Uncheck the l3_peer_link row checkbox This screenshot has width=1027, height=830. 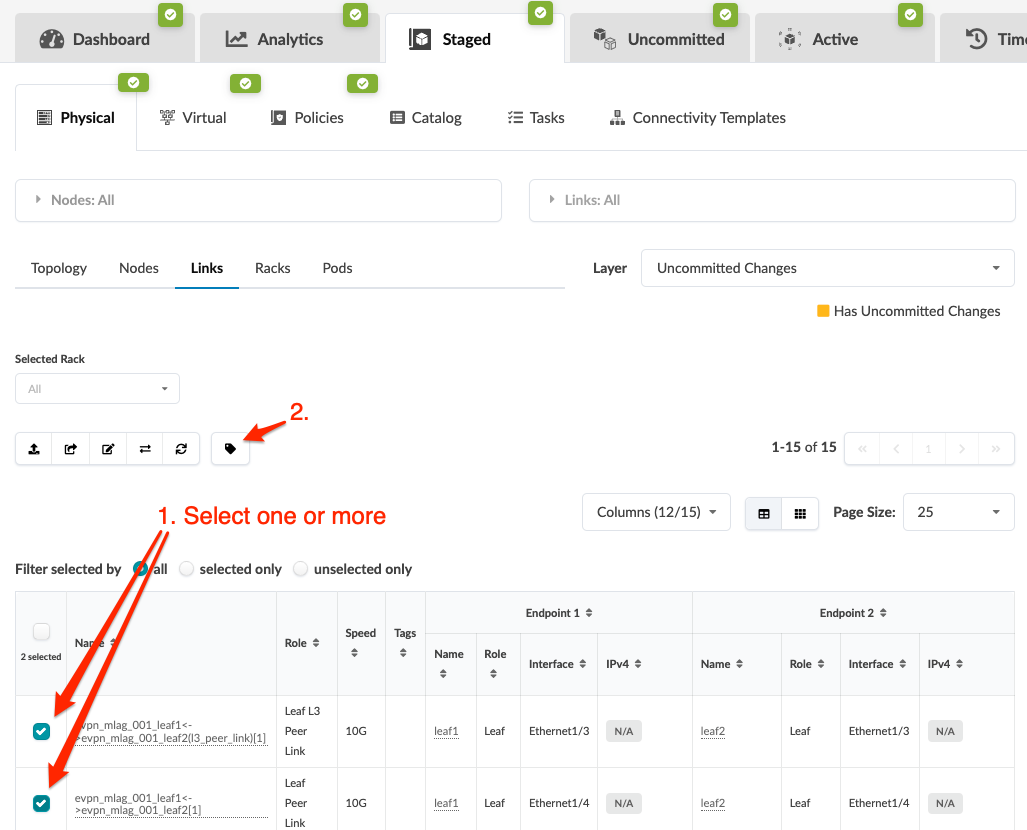coord(41,731)
